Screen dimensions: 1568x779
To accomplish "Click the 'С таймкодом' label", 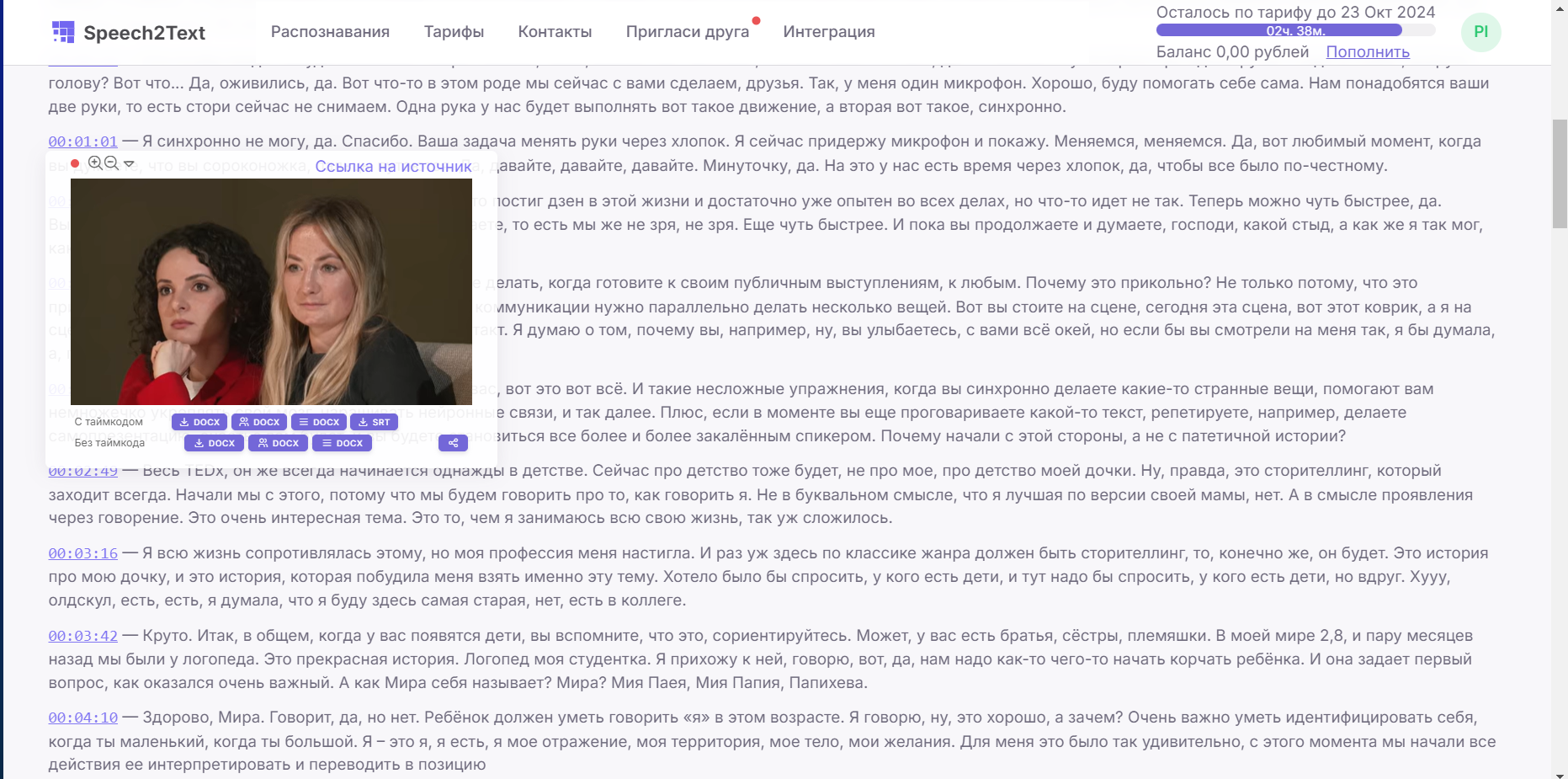I will point(109,422).
